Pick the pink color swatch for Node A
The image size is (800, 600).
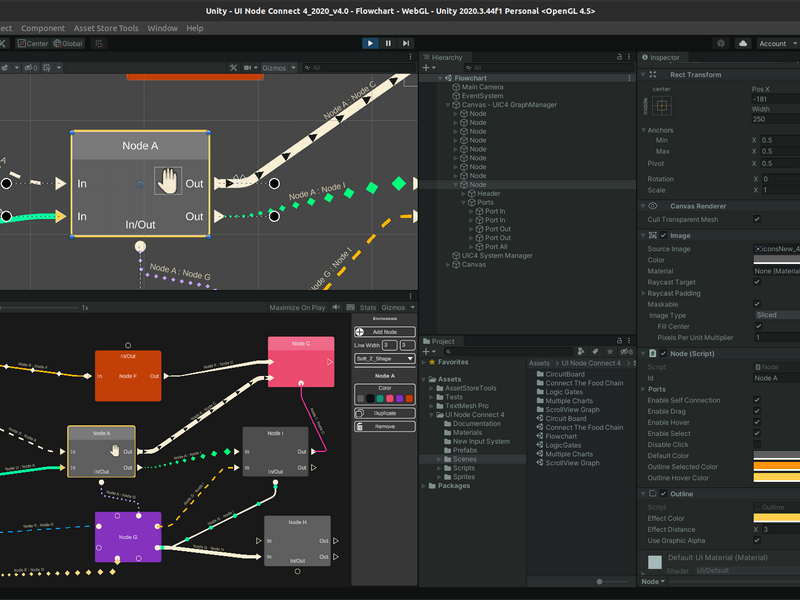pos(390,398)
